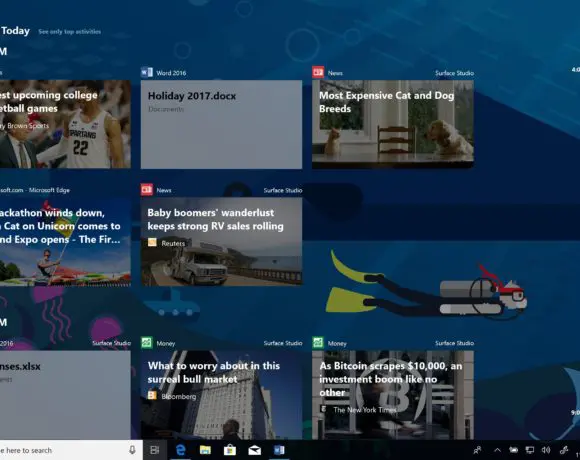Click the Documents subtitle under Holiday 2017.docx

click(x=166, y=109)
